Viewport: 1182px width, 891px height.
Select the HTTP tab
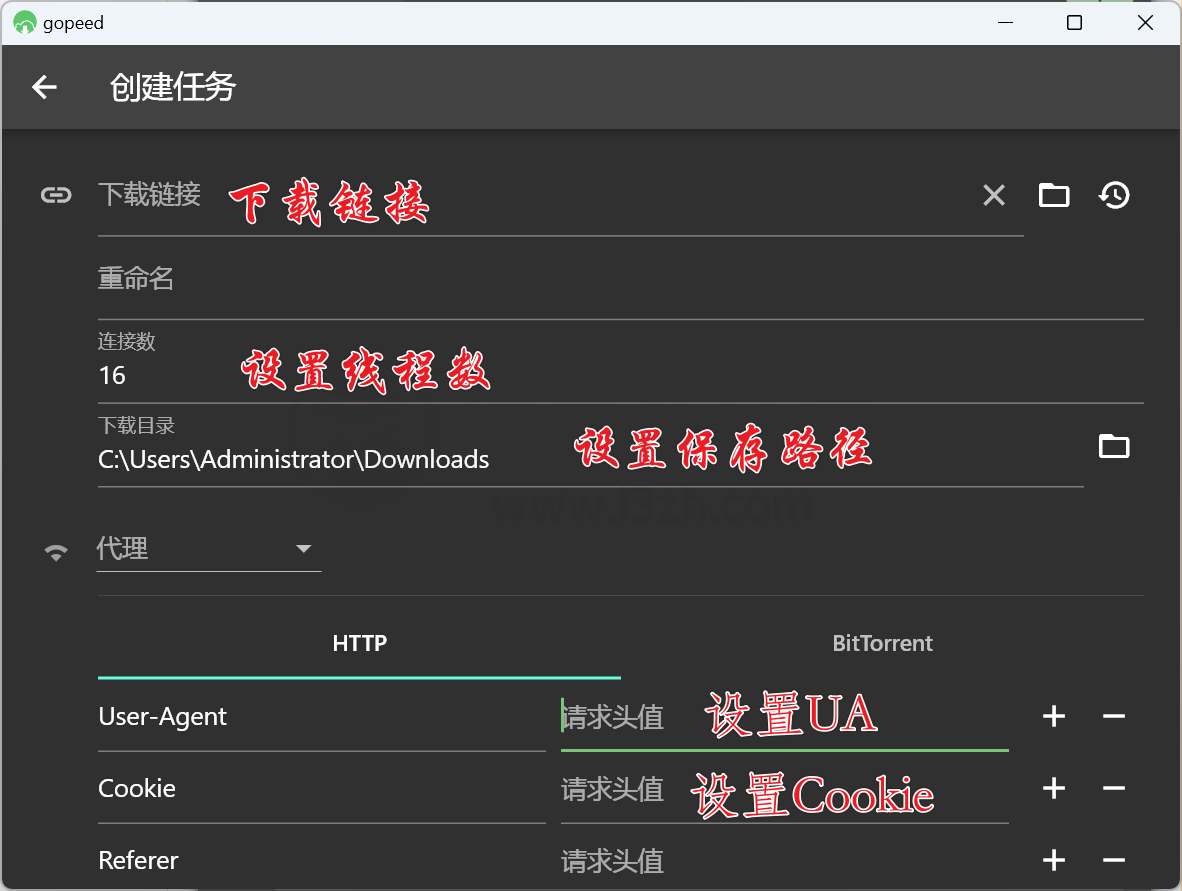click(359, 643)
